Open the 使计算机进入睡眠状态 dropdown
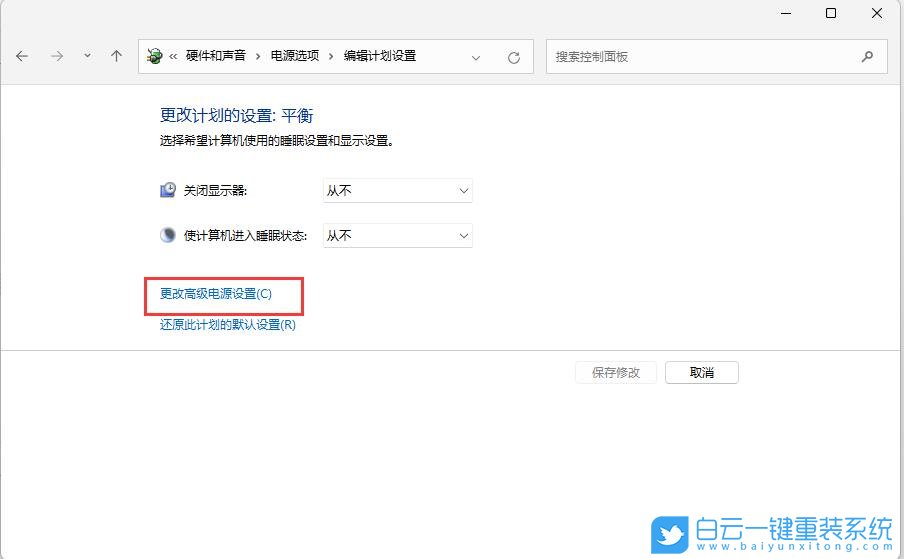904x559 pixels. (x=398, y=236)
